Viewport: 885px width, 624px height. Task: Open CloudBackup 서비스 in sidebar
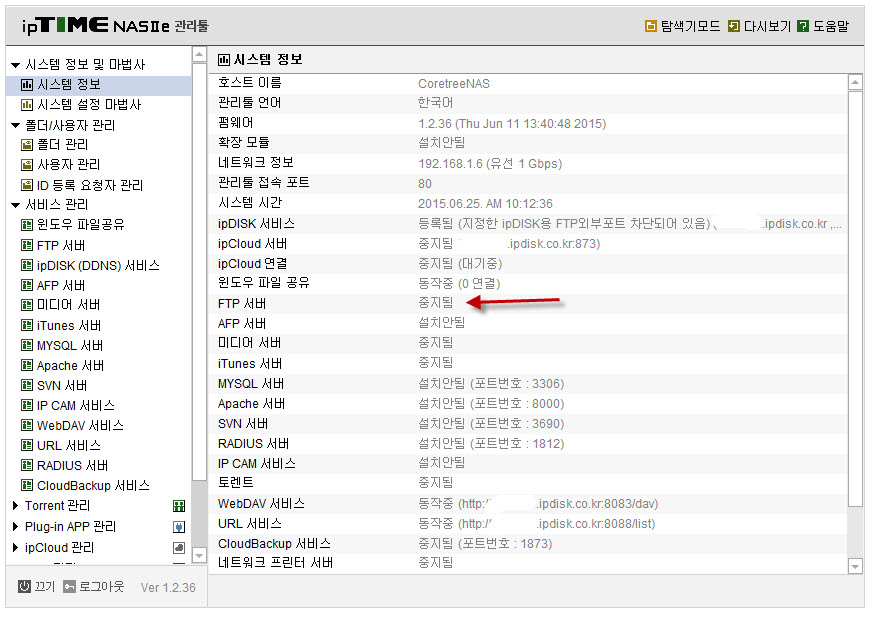pos(93,486)
